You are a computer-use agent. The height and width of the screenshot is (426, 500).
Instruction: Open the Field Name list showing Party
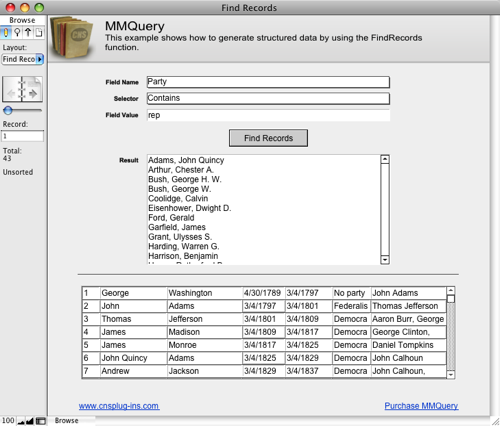click(x=268, y=82)
